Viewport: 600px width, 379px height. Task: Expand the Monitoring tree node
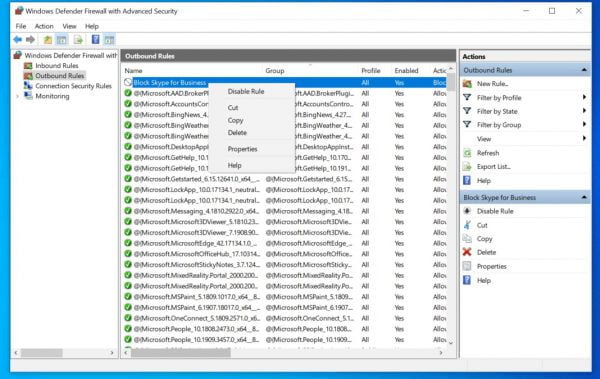pyautogui.click(x=18, y=96)
